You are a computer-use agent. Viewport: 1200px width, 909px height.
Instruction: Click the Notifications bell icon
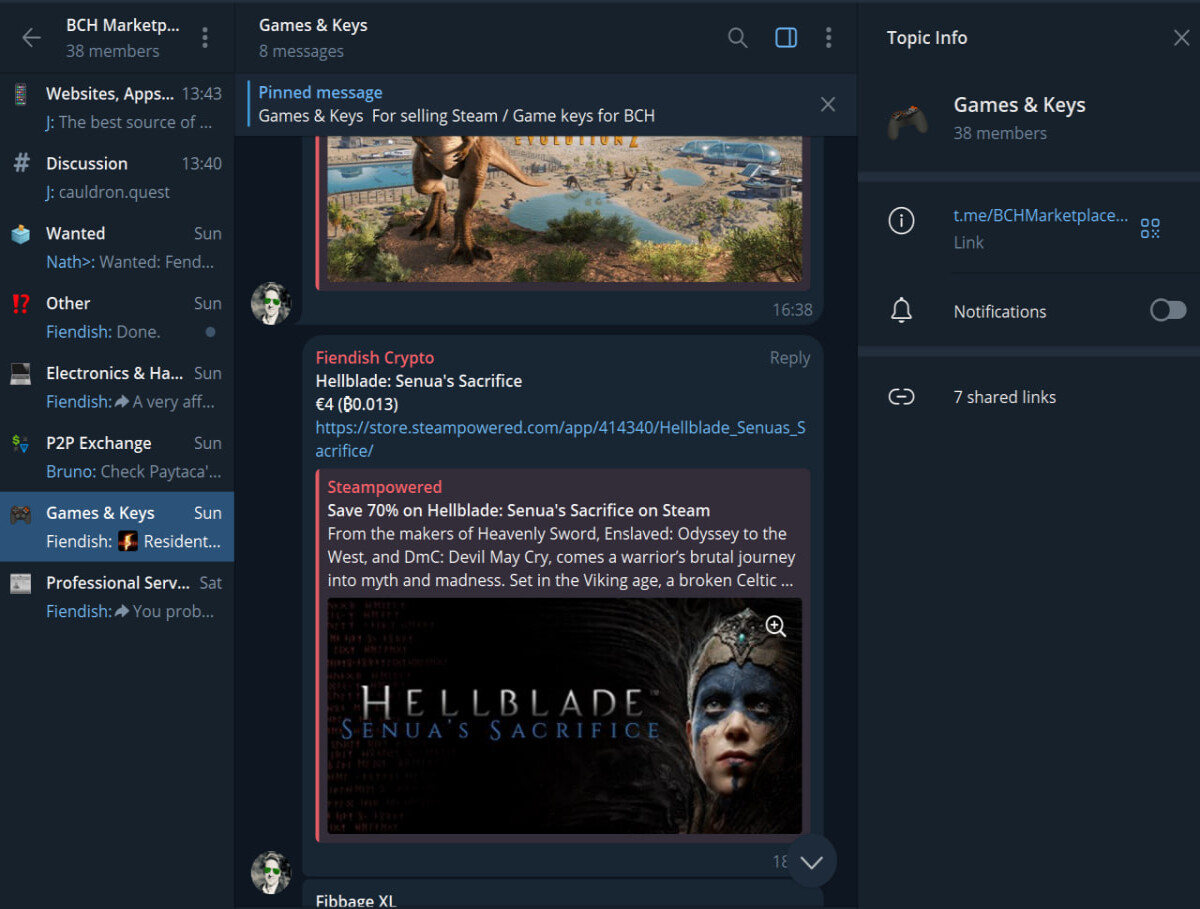coord(901,311)
